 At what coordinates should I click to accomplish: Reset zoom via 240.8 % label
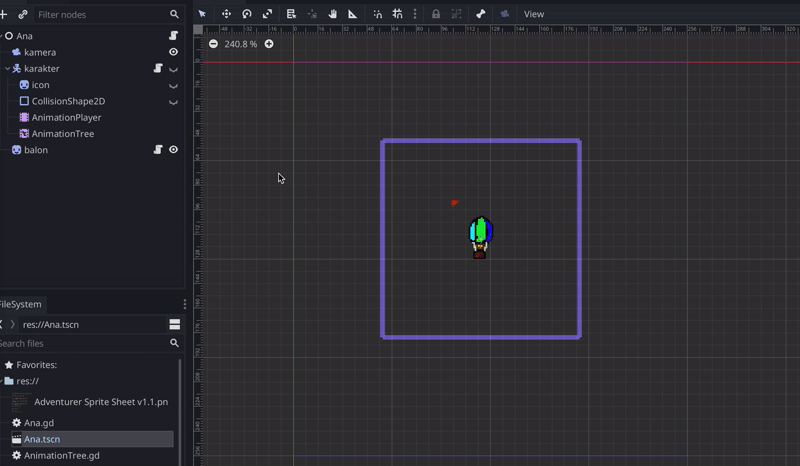click(x=241, y=44)
